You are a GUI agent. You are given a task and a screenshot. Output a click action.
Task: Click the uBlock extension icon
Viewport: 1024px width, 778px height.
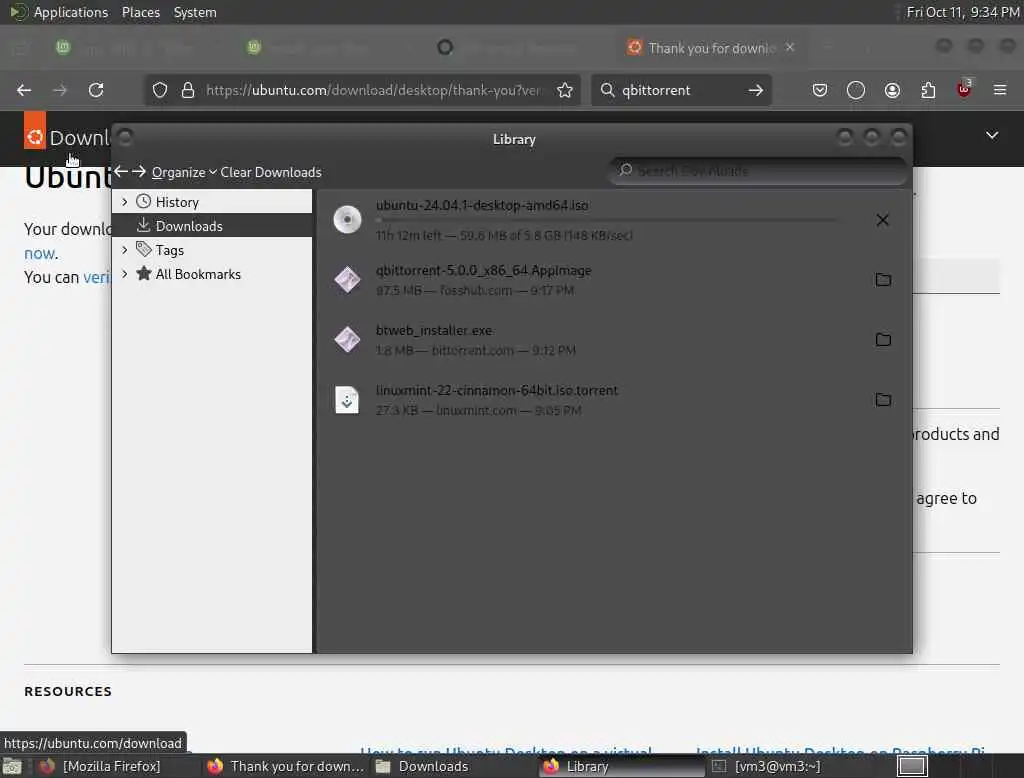click(964, 89)
